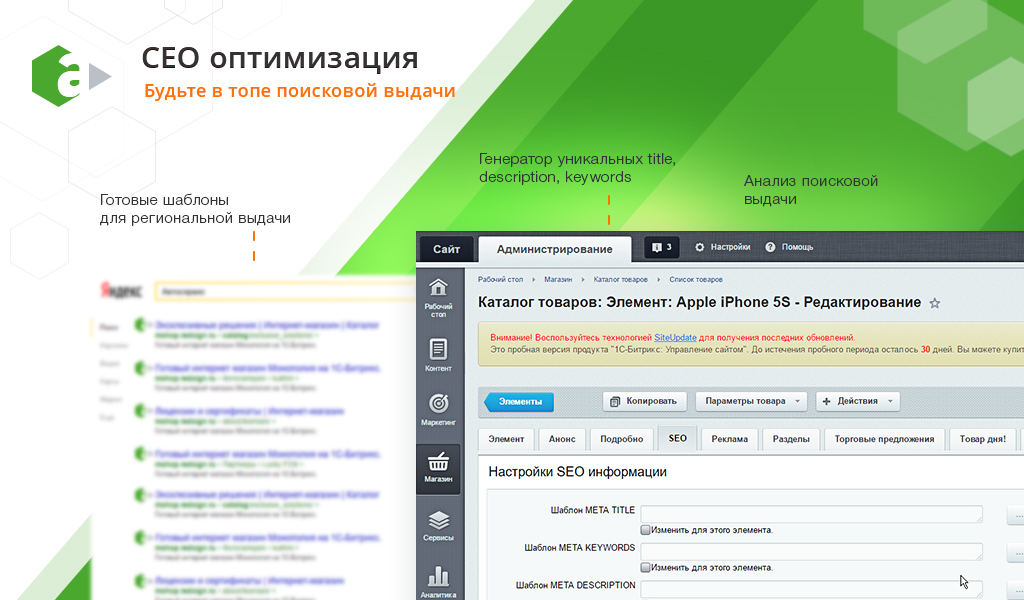Check 'Изменить для этого элемента' under META KEYWORDS

coord(646,567)
